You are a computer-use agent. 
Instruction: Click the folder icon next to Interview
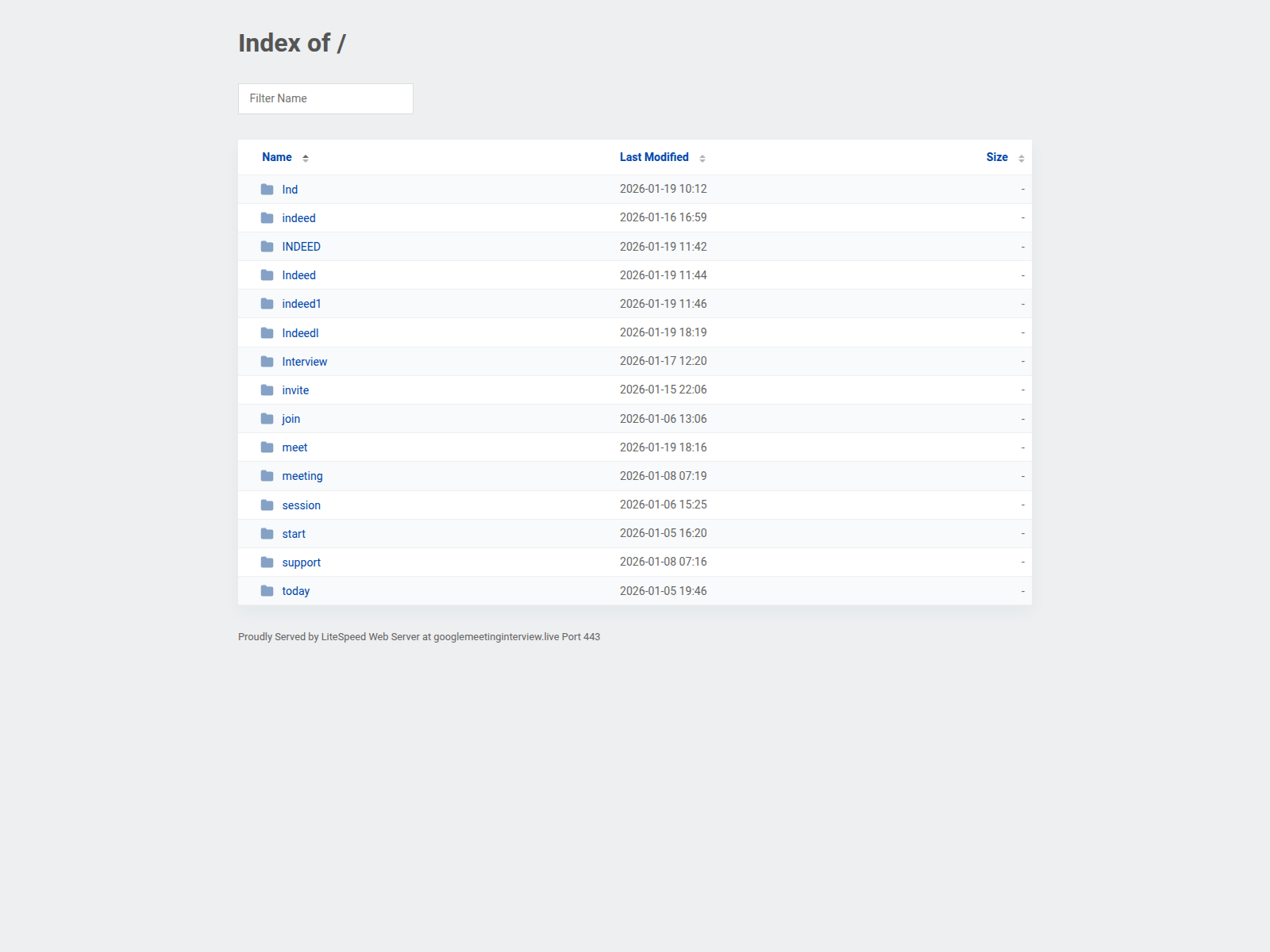[x=267, y=362]
